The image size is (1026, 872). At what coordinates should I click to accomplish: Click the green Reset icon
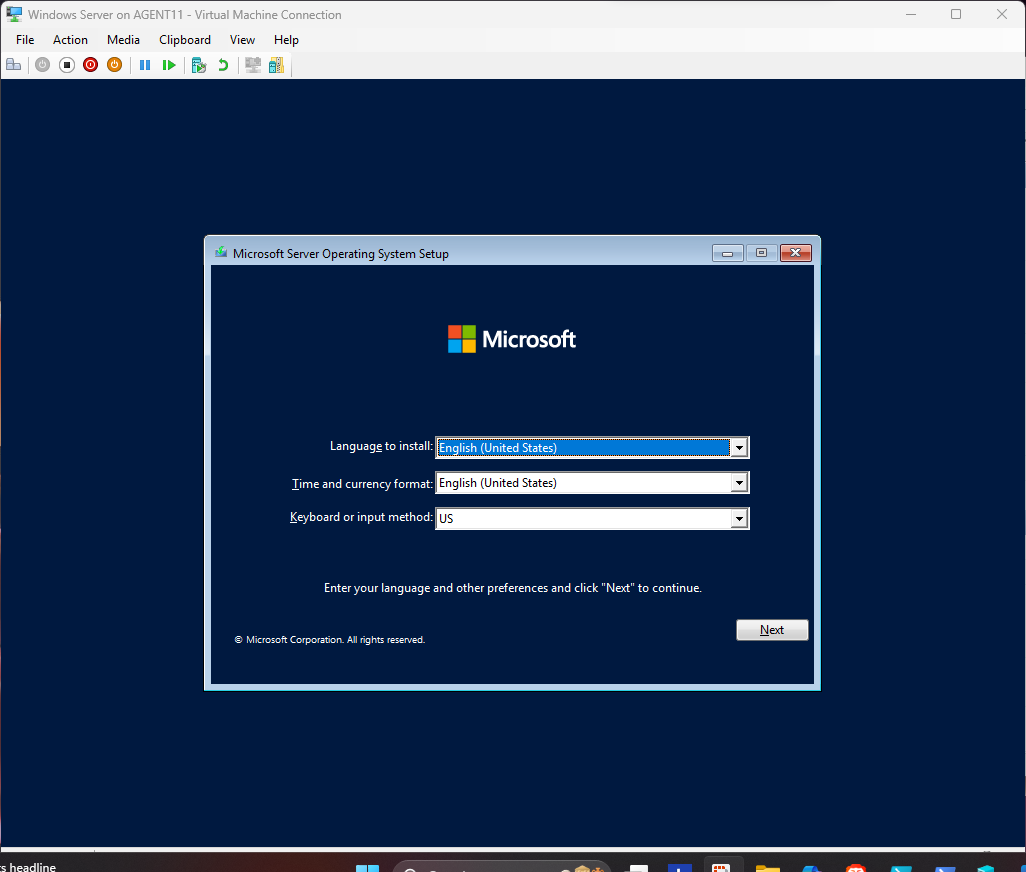coord(169,65)
